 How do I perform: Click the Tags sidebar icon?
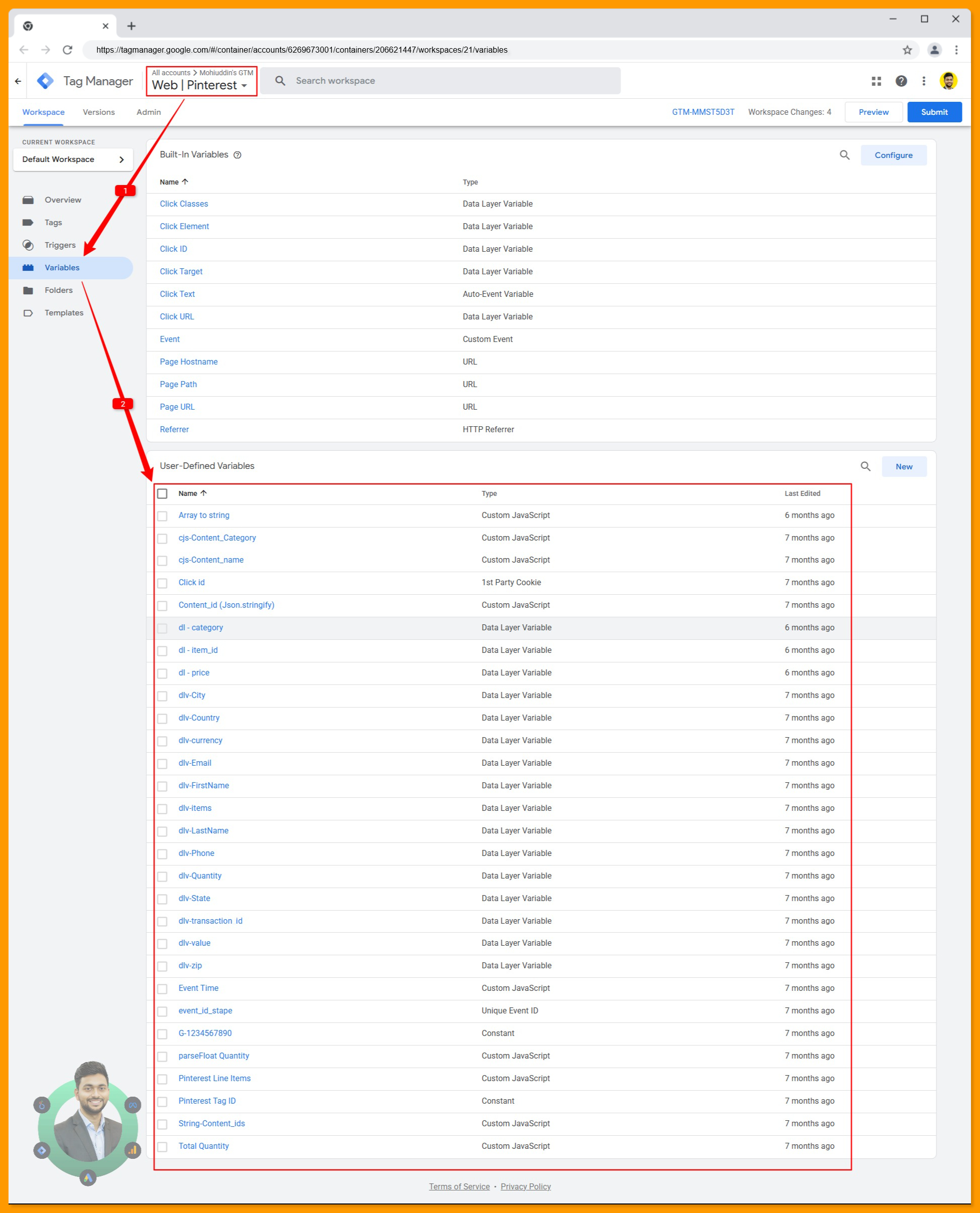coord(28,222)
